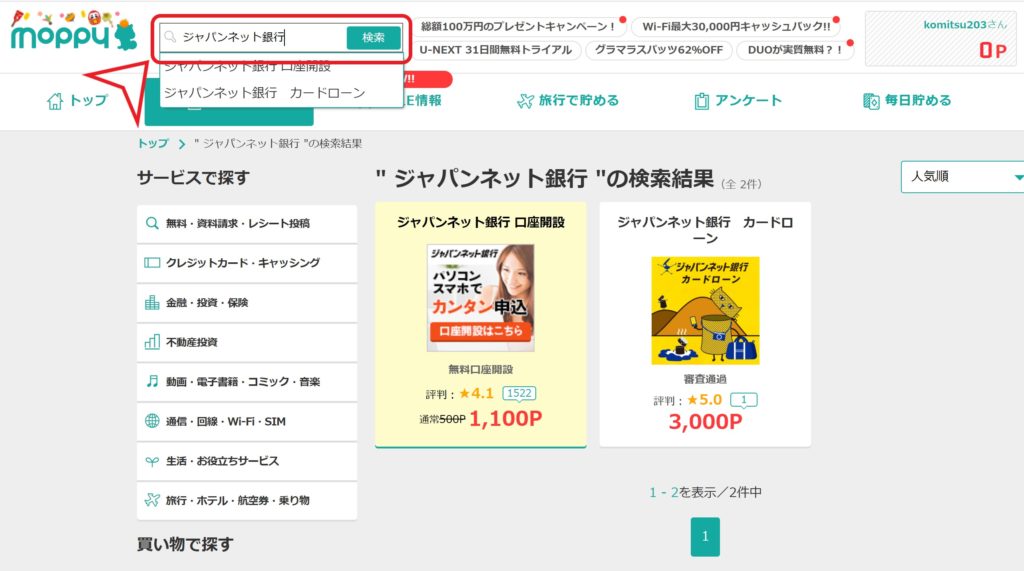Click the 3,000P reward text

click(705, 421)
